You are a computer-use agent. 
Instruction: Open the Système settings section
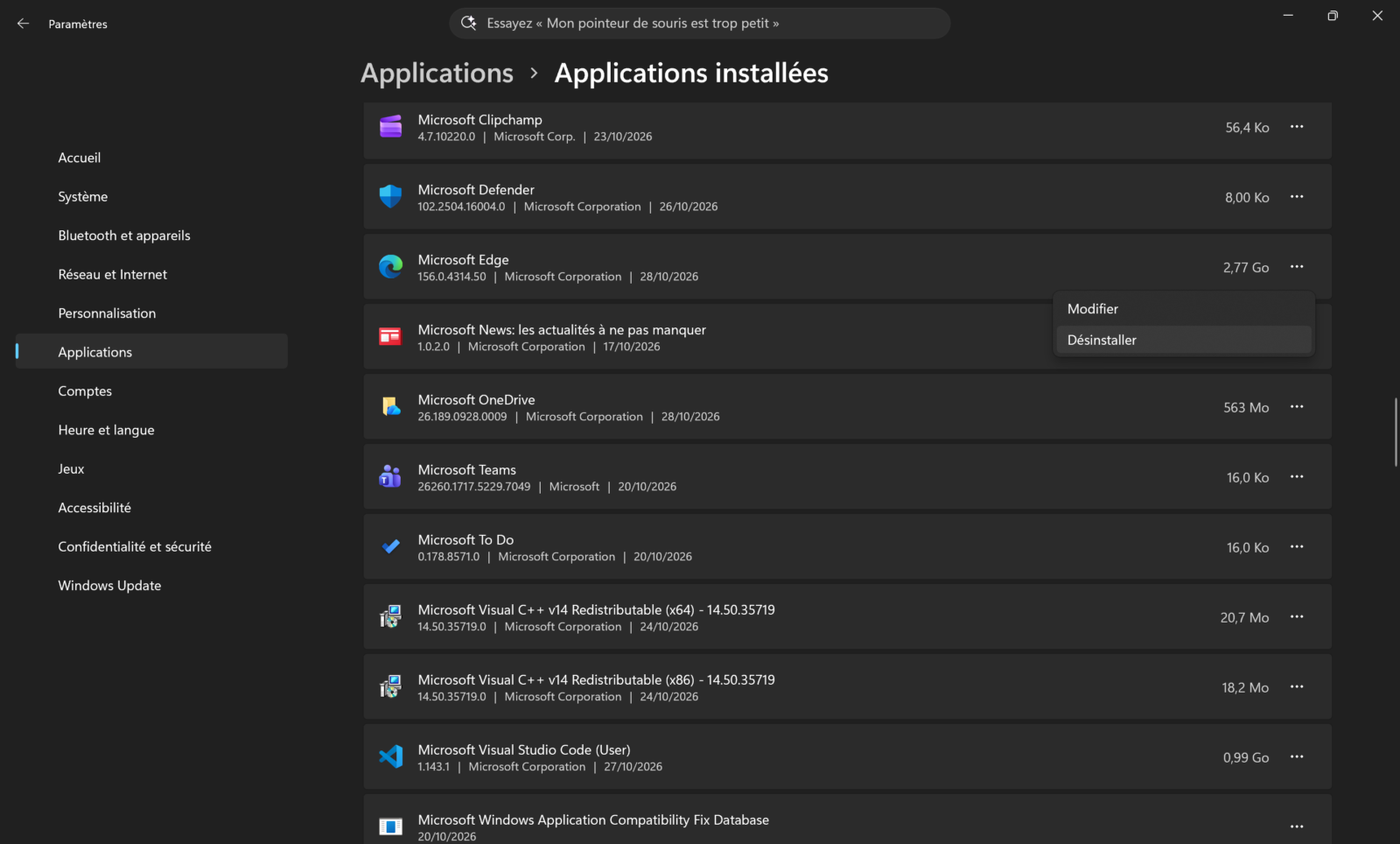click(x=151, y=197)
